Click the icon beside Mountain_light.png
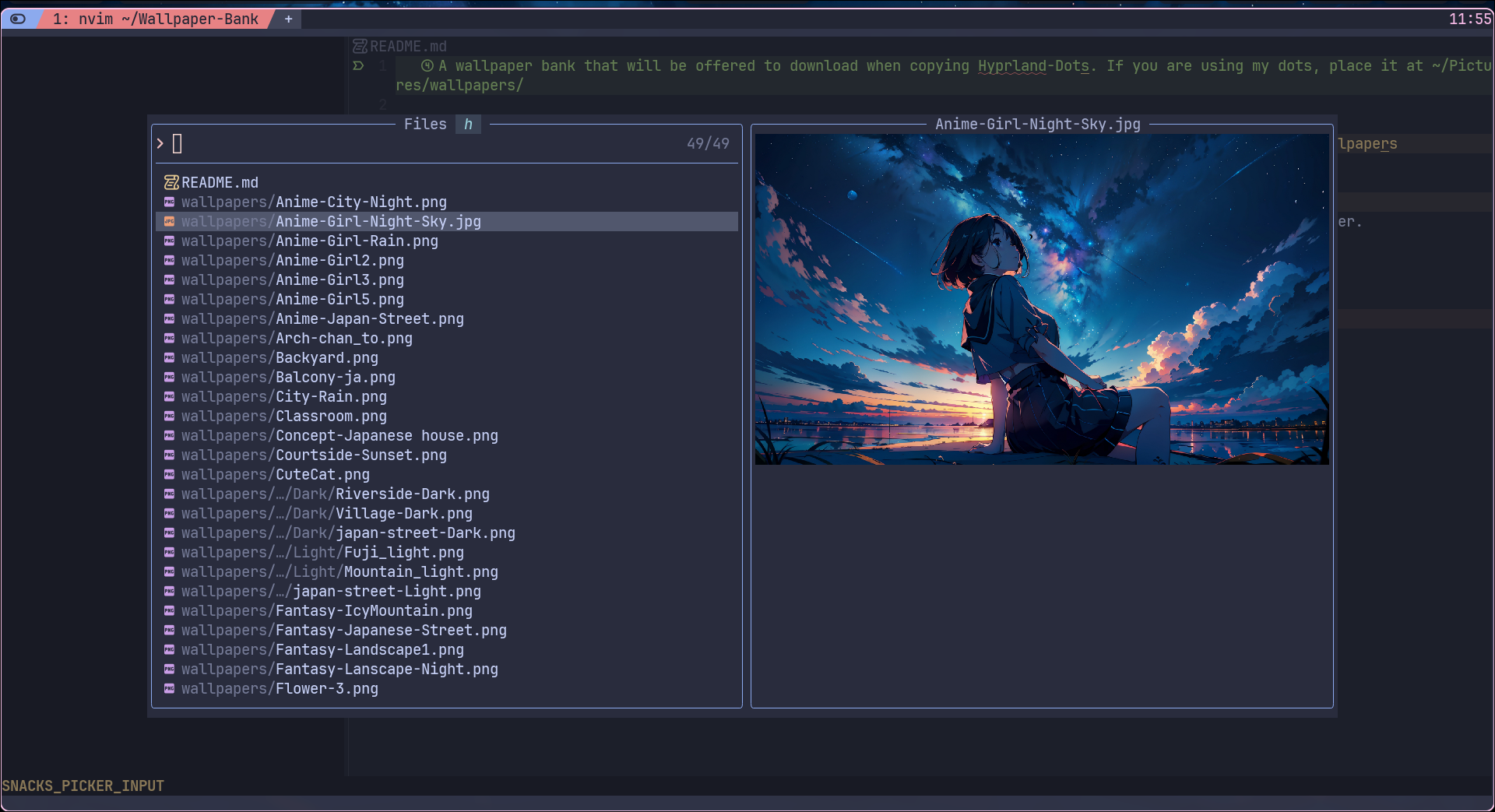This screenshot has width=1495, height=812. (x=169, y=571)
